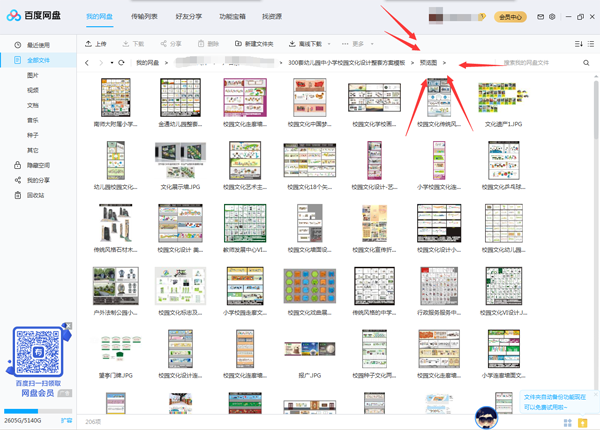The image size is (600, 430).
Task: Open the 好友分享 tab
Action: [x=189, y=16]
